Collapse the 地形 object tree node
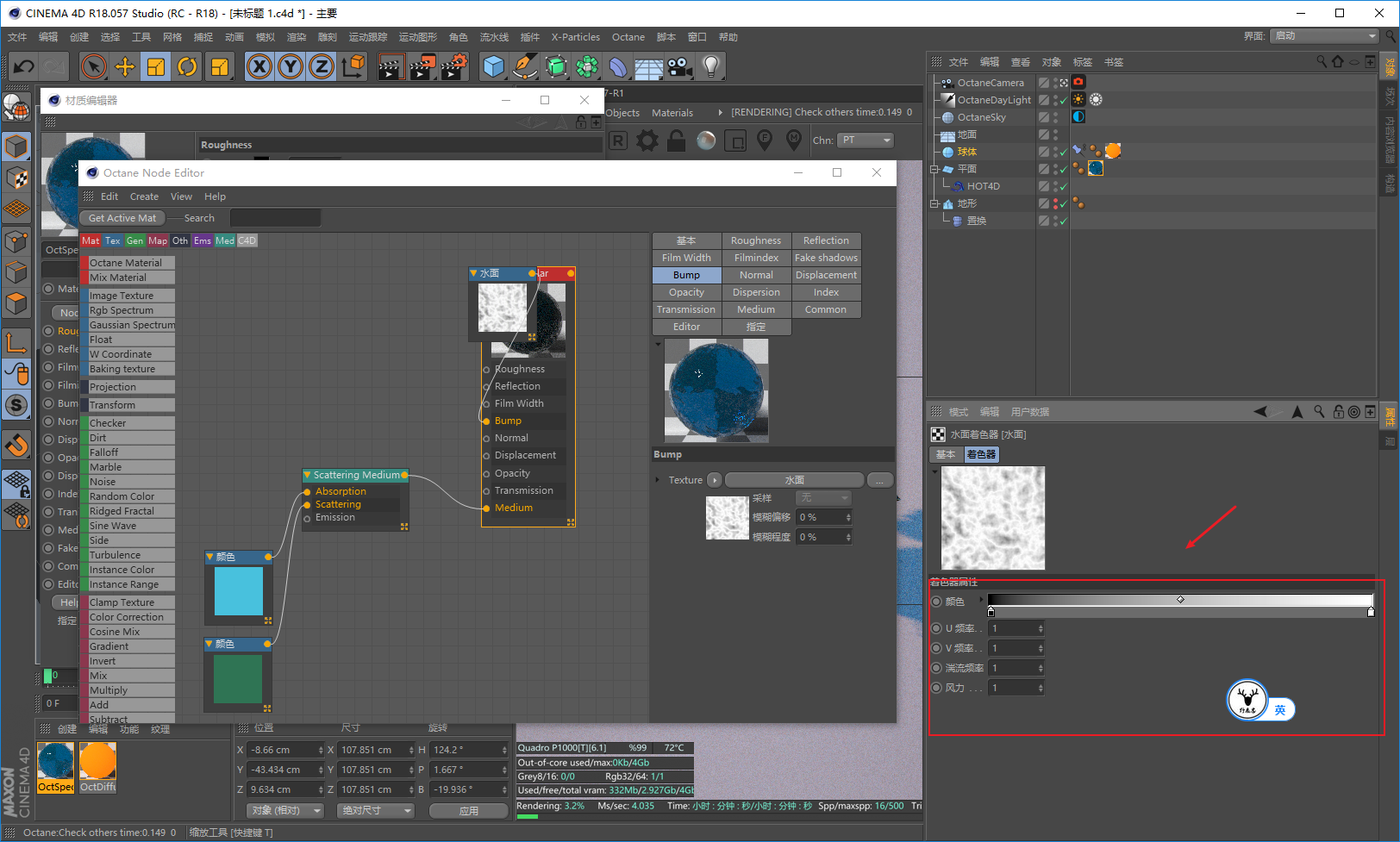 pyautogui.click(x=934, y=203)
